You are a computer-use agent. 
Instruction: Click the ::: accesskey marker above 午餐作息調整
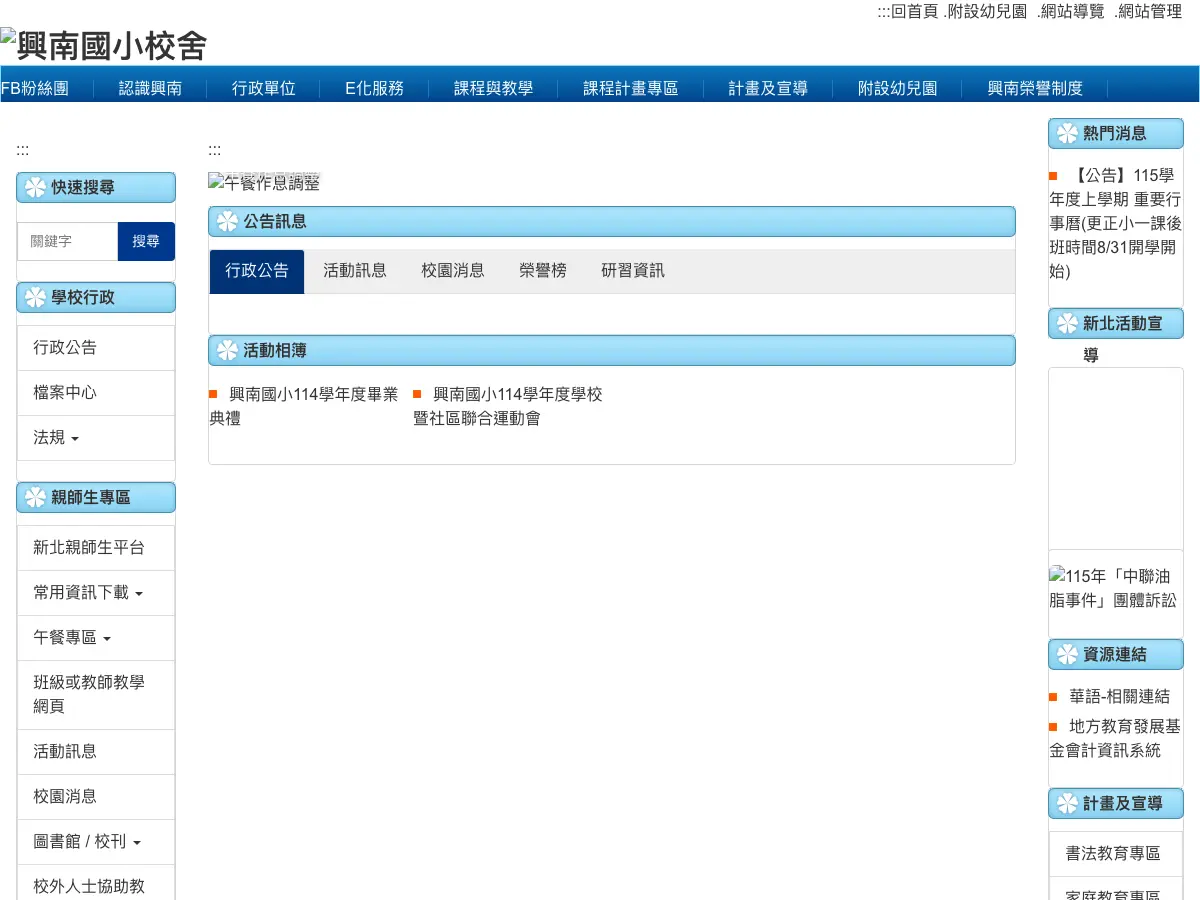214,150
